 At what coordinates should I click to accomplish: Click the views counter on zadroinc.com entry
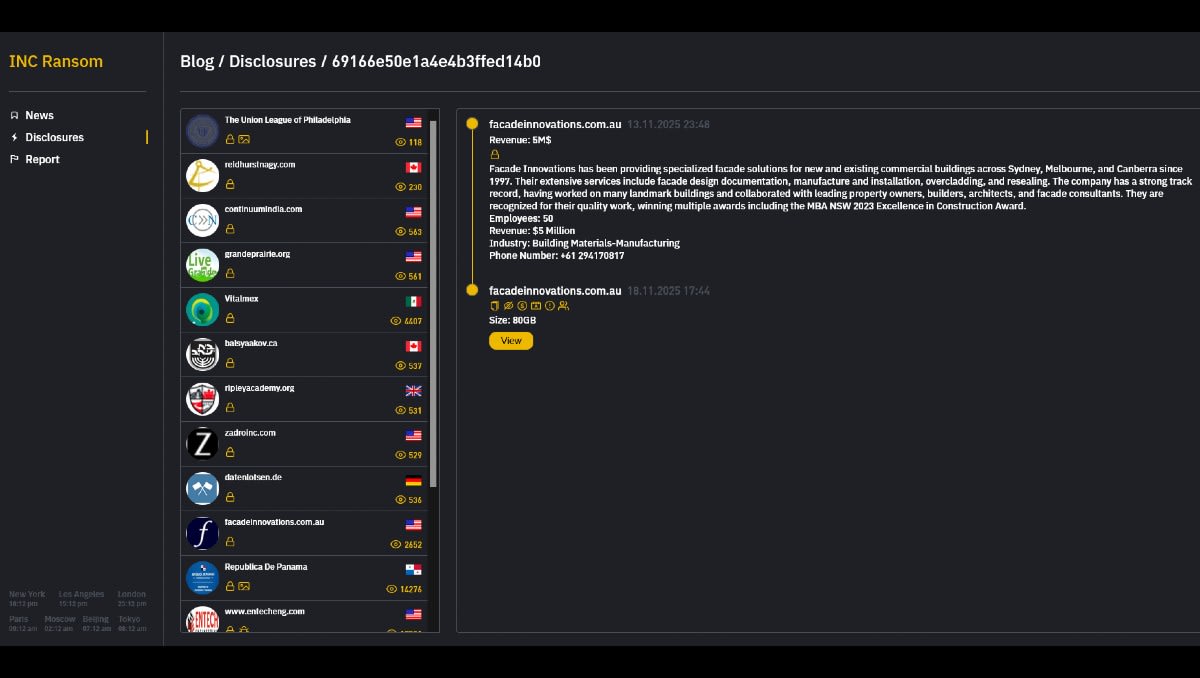click(408, 454)
